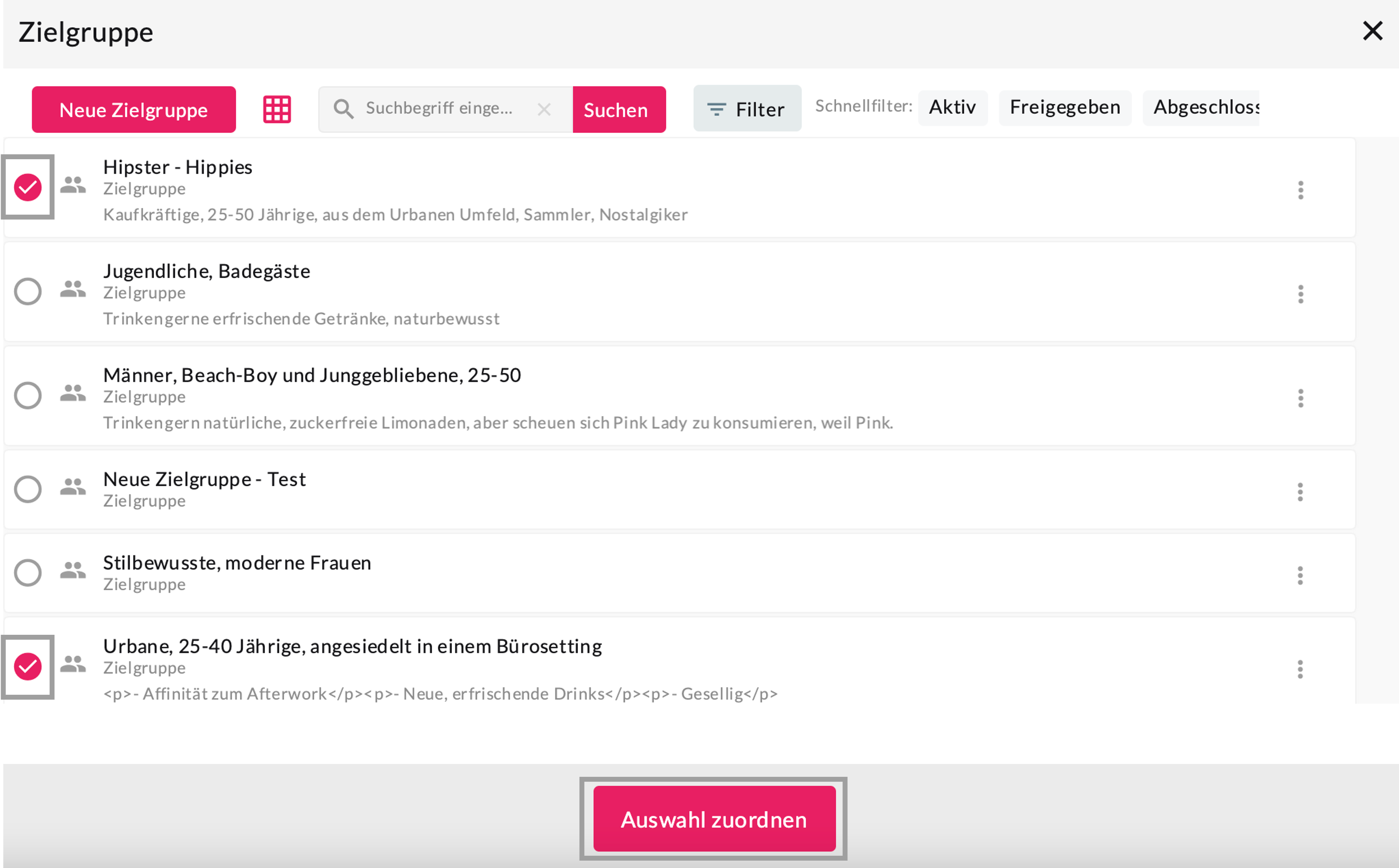This screenshot has width=1399, height=868.
Task: Focus the Suchbegriff search input field
Action: tap(442, 108)
